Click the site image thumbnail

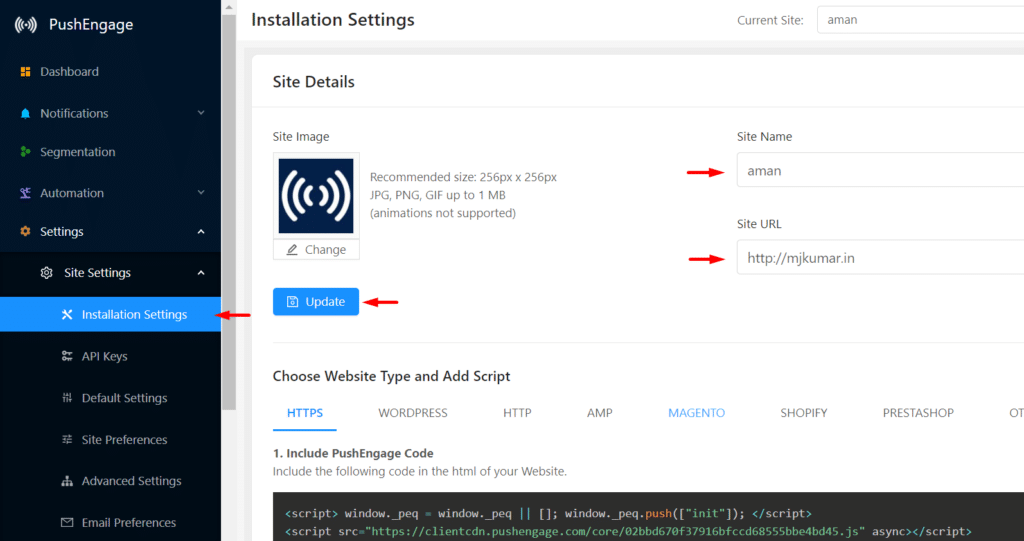tap(316, 196)
